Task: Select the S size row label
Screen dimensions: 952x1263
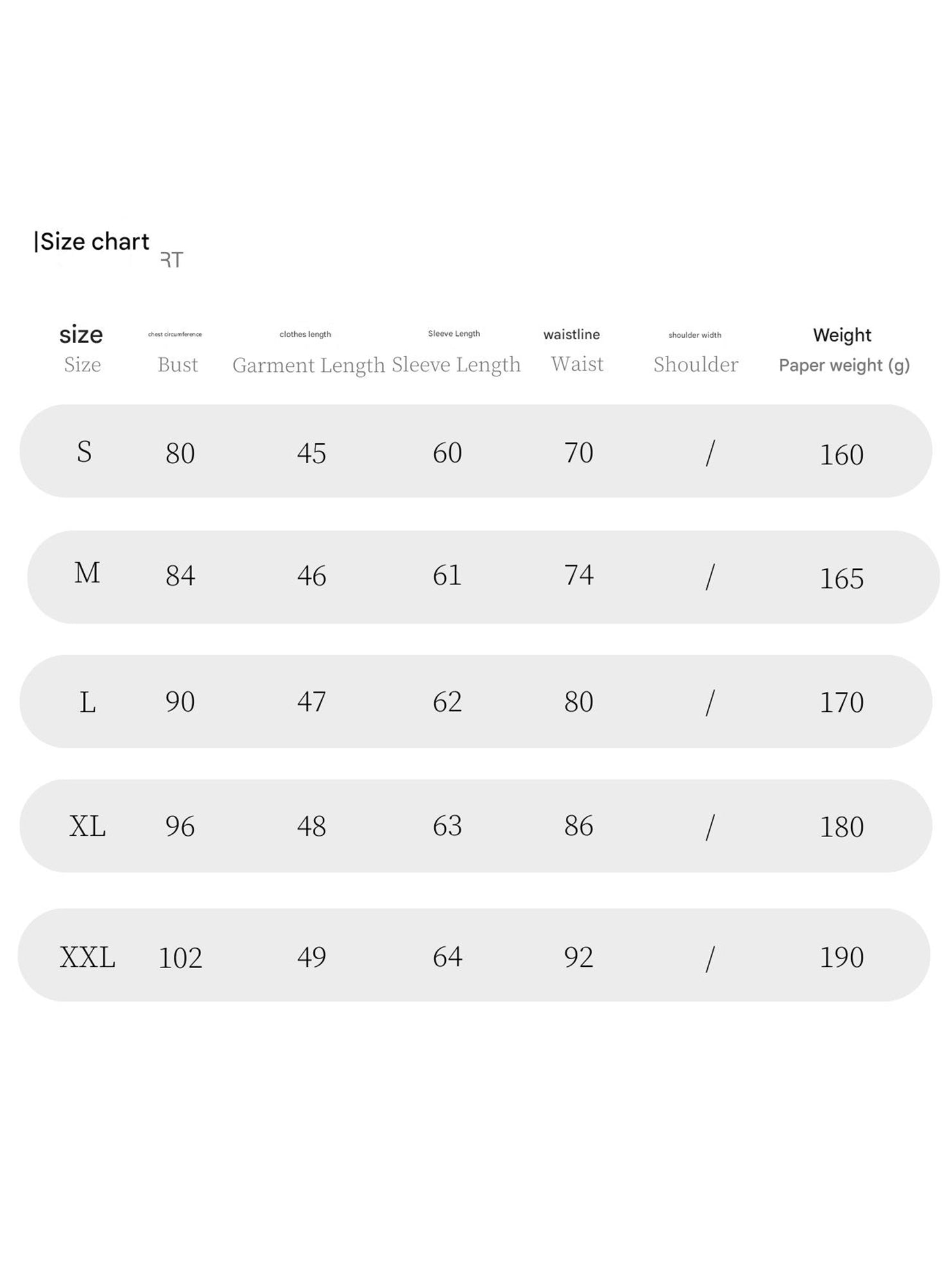Action: (x=84, y=452)
